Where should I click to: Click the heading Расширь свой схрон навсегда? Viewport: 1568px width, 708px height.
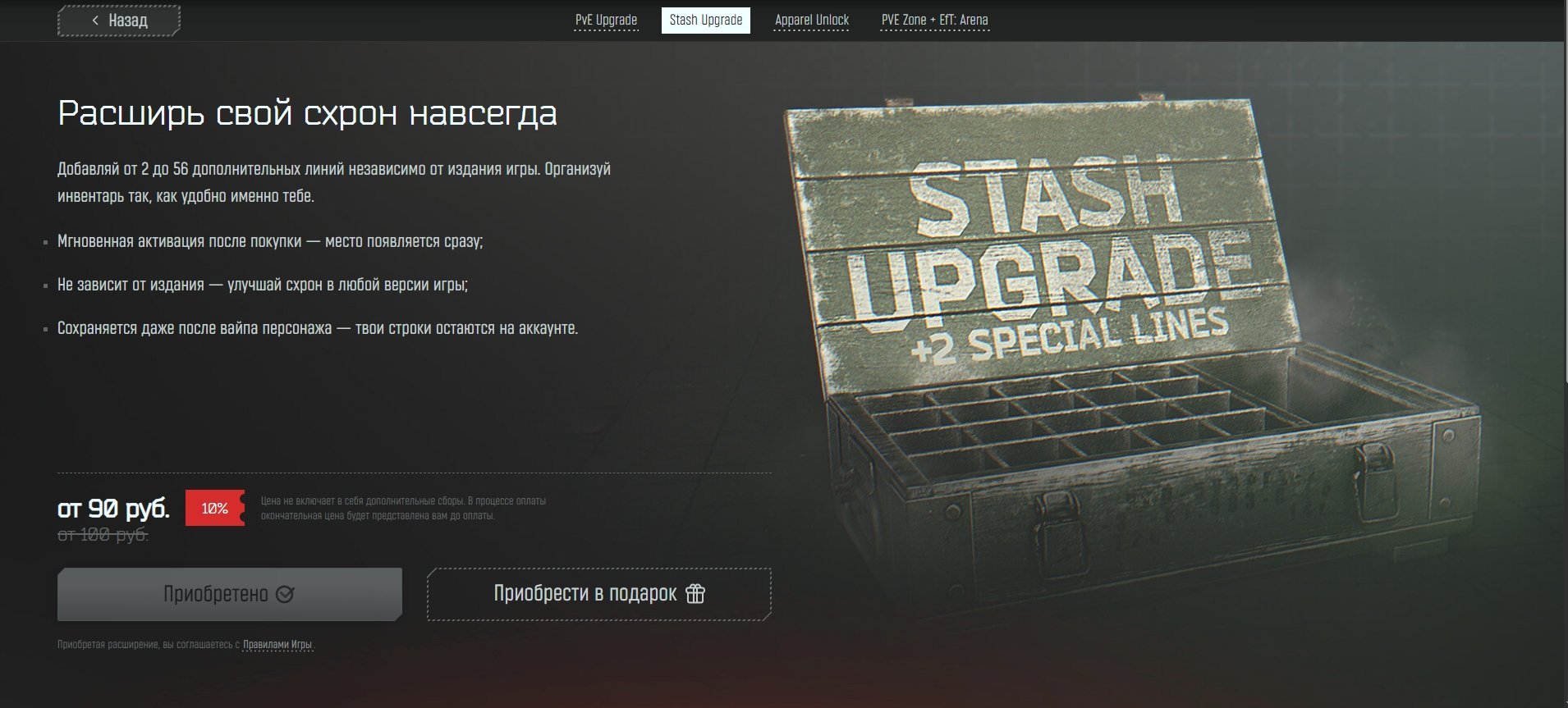(x=307, y=113)
